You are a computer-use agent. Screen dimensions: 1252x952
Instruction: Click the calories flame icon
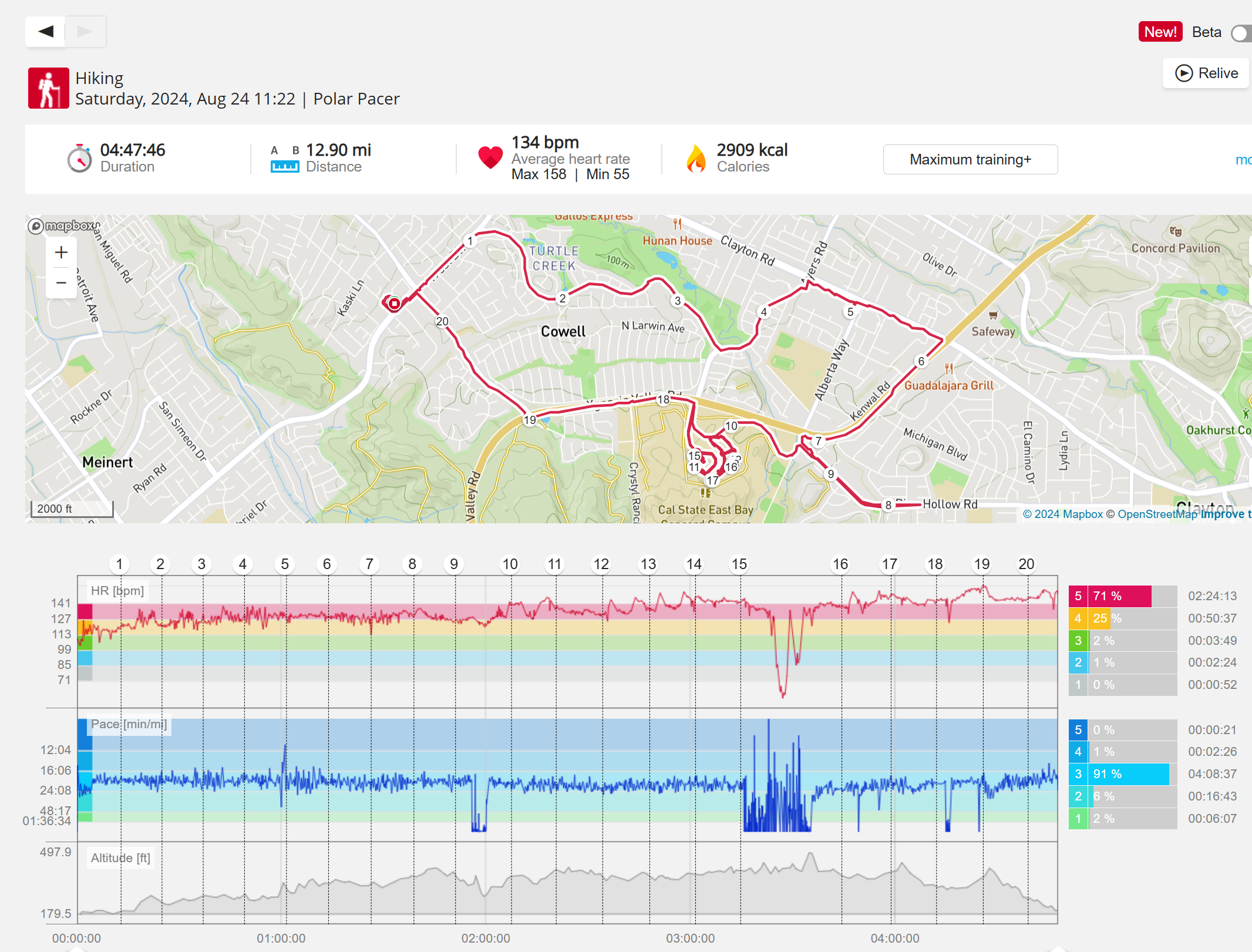point(696,159)
